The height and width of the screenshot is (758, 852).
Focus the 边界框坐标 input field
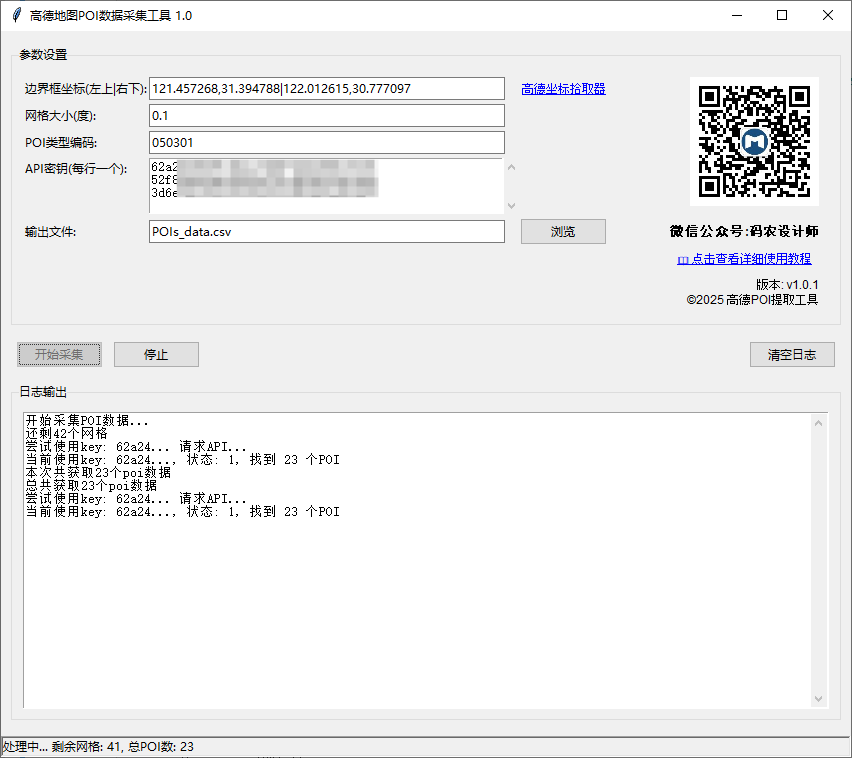(x=326, y=89)
